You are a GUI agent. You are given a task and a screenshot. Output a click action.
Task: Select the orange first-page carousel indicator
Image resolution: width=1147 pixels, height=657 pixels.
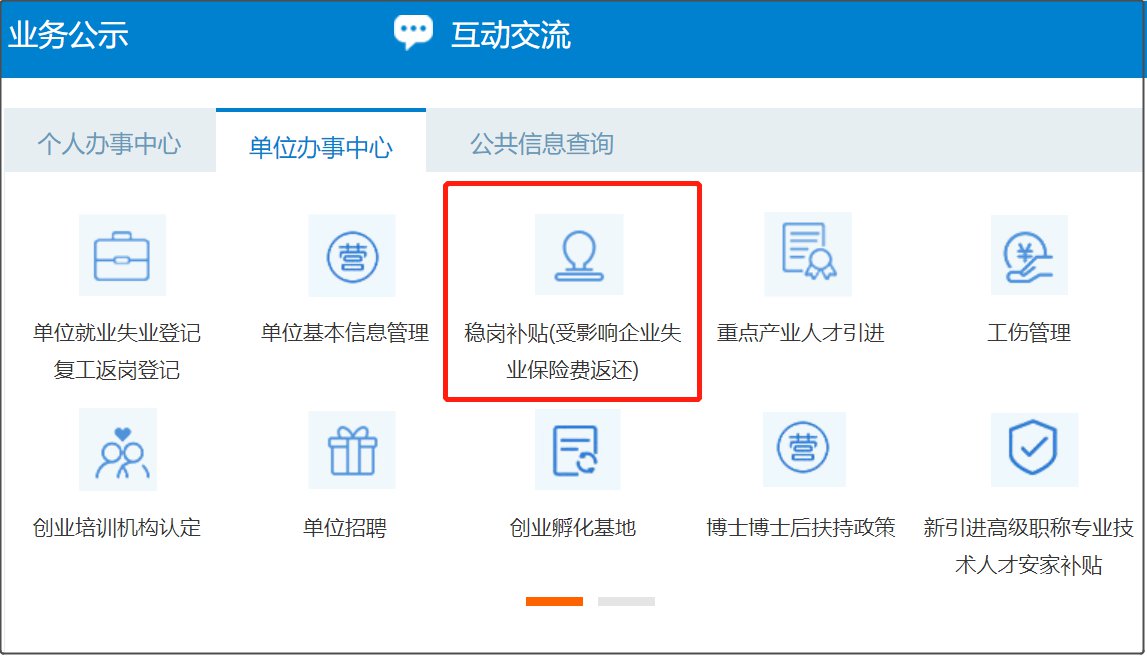point(554,601)
